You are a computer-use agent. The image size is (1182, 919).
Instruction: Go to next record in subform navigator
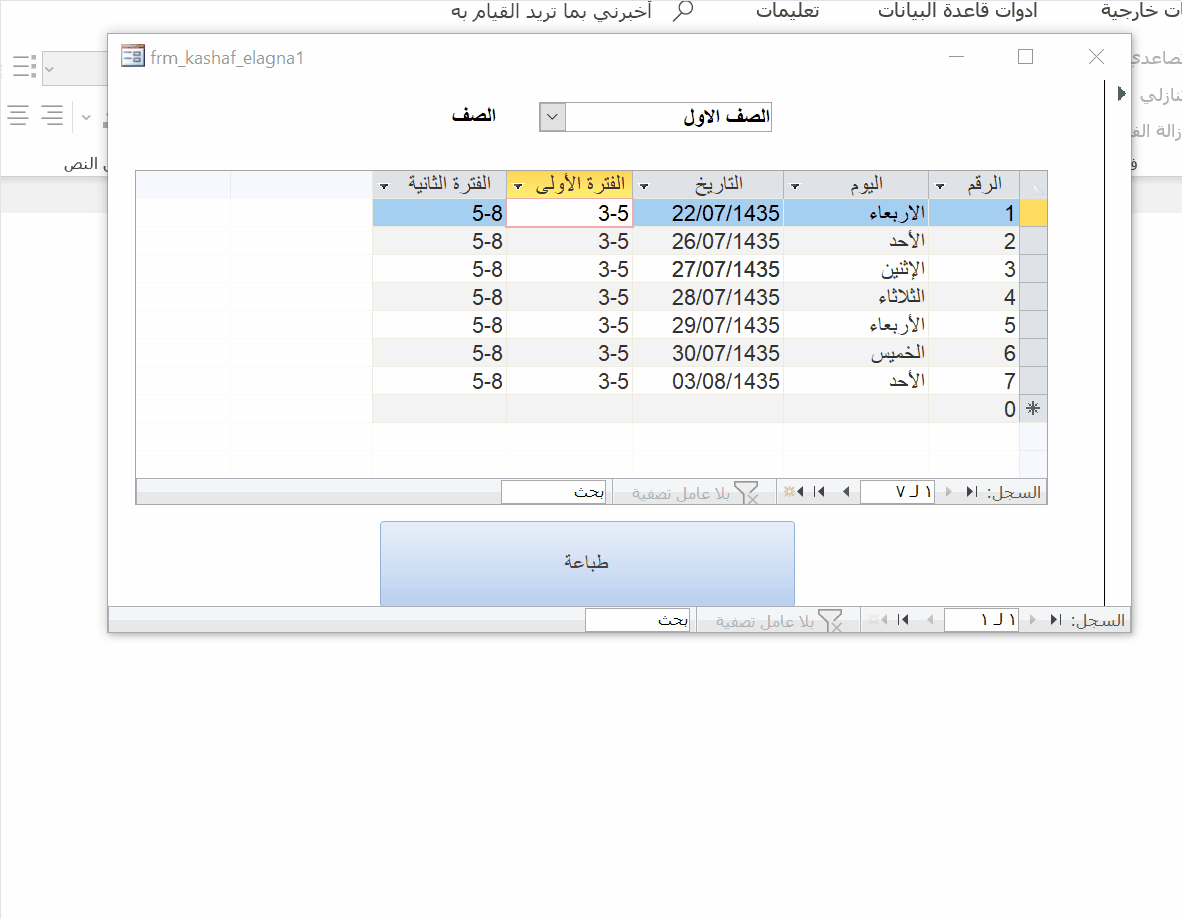coord(846,492)
